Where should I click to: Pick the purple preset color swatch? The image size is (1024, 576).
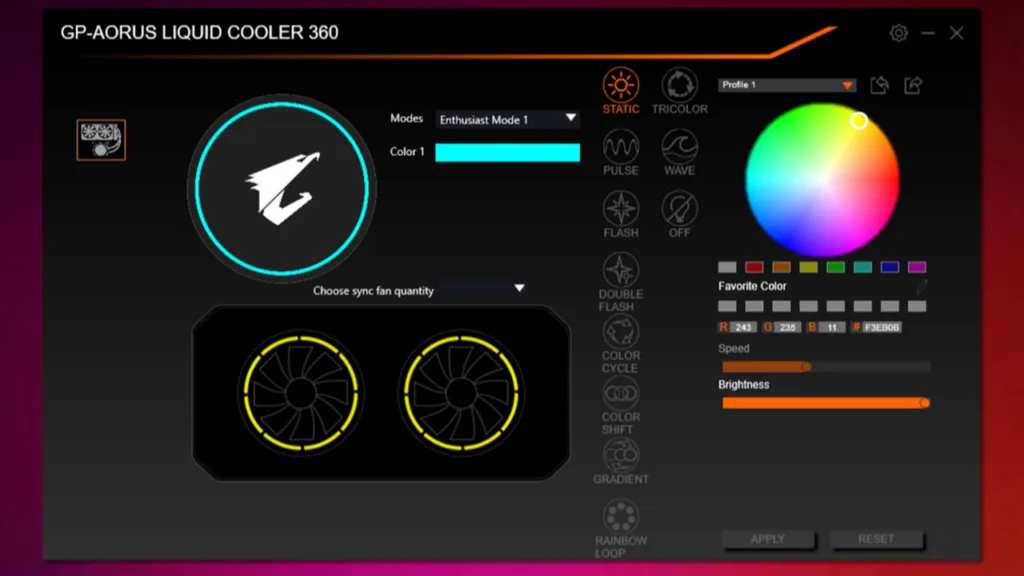[917, 267]
